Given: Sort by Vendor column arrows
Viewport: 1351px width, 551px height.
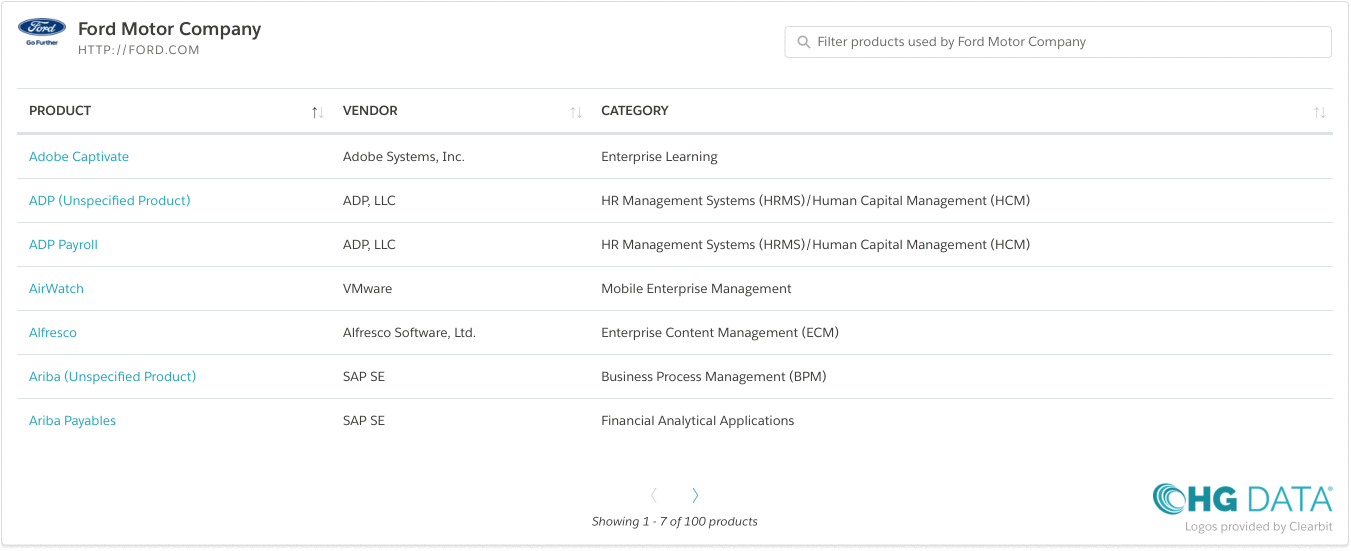Looking at the screenshot, I should click(576, 112).
